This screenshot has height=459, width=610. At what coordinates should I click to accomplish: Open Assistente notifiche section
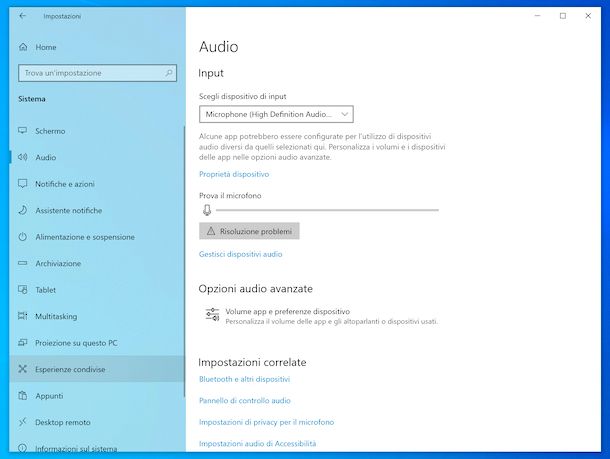click(x=96, y=210)
